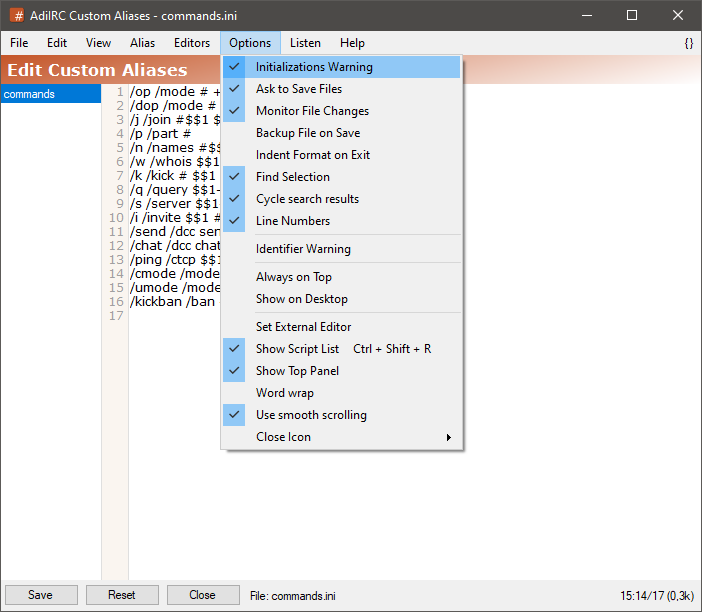Open the Edit menu
Screen dimensions: 702x612
click(57, 43)
